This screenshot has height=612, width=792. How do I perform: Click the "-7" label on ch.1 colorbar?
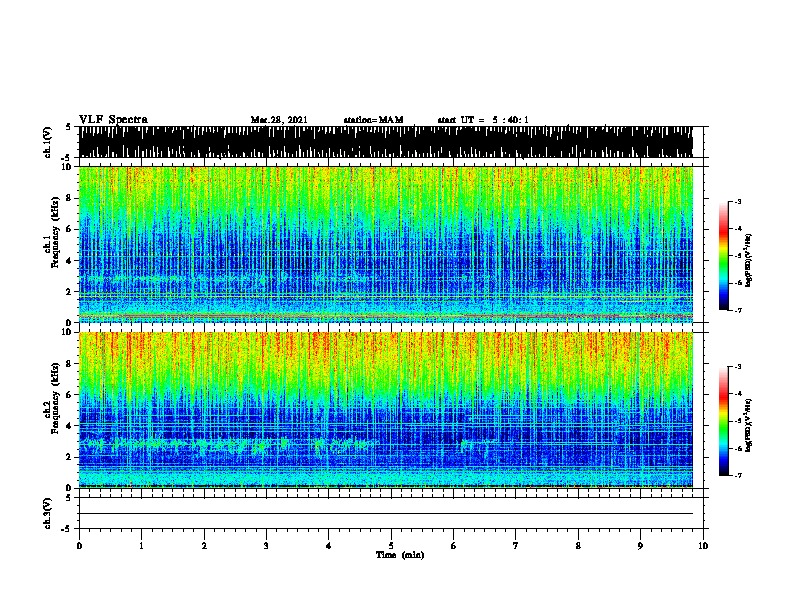pyautogui.click(x=737, y=310)
